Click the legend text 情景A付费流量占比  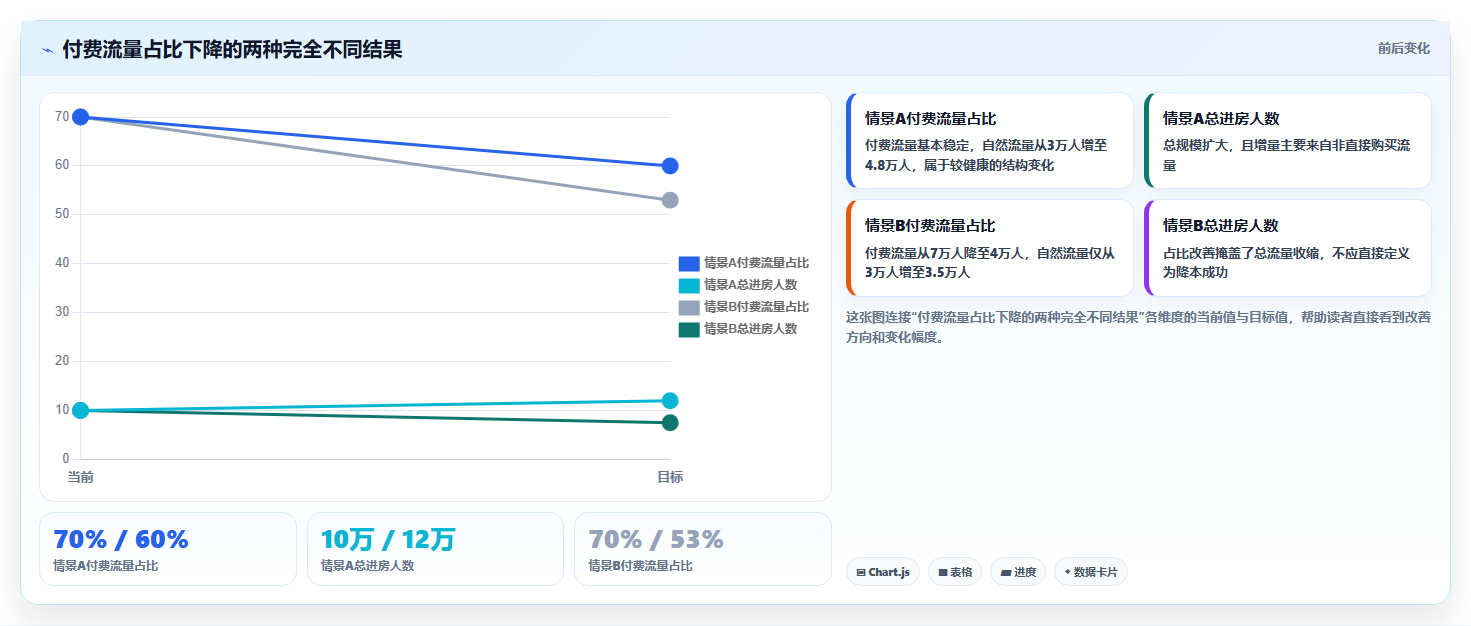(756, 263)
